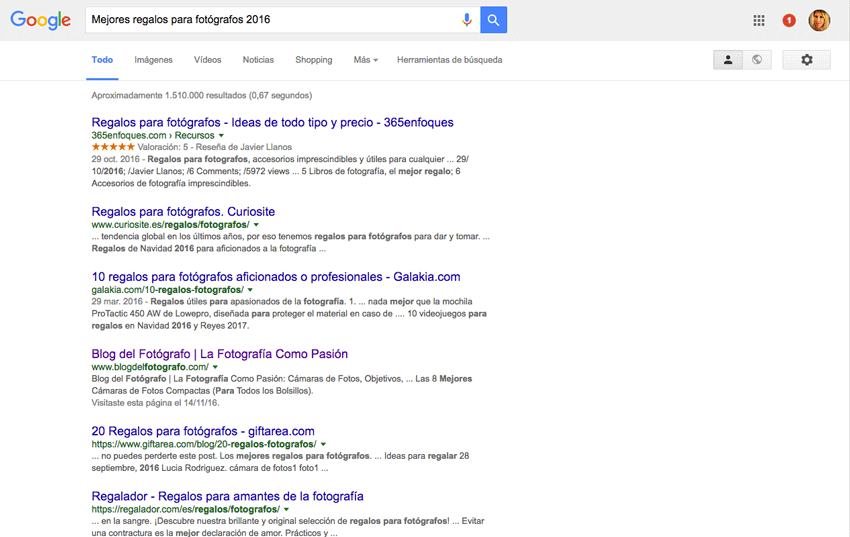Click 'Valoración: 5 - Reseña de Javier Llanos'
This screenshot has height=537, width=850.
pos(215,147)
